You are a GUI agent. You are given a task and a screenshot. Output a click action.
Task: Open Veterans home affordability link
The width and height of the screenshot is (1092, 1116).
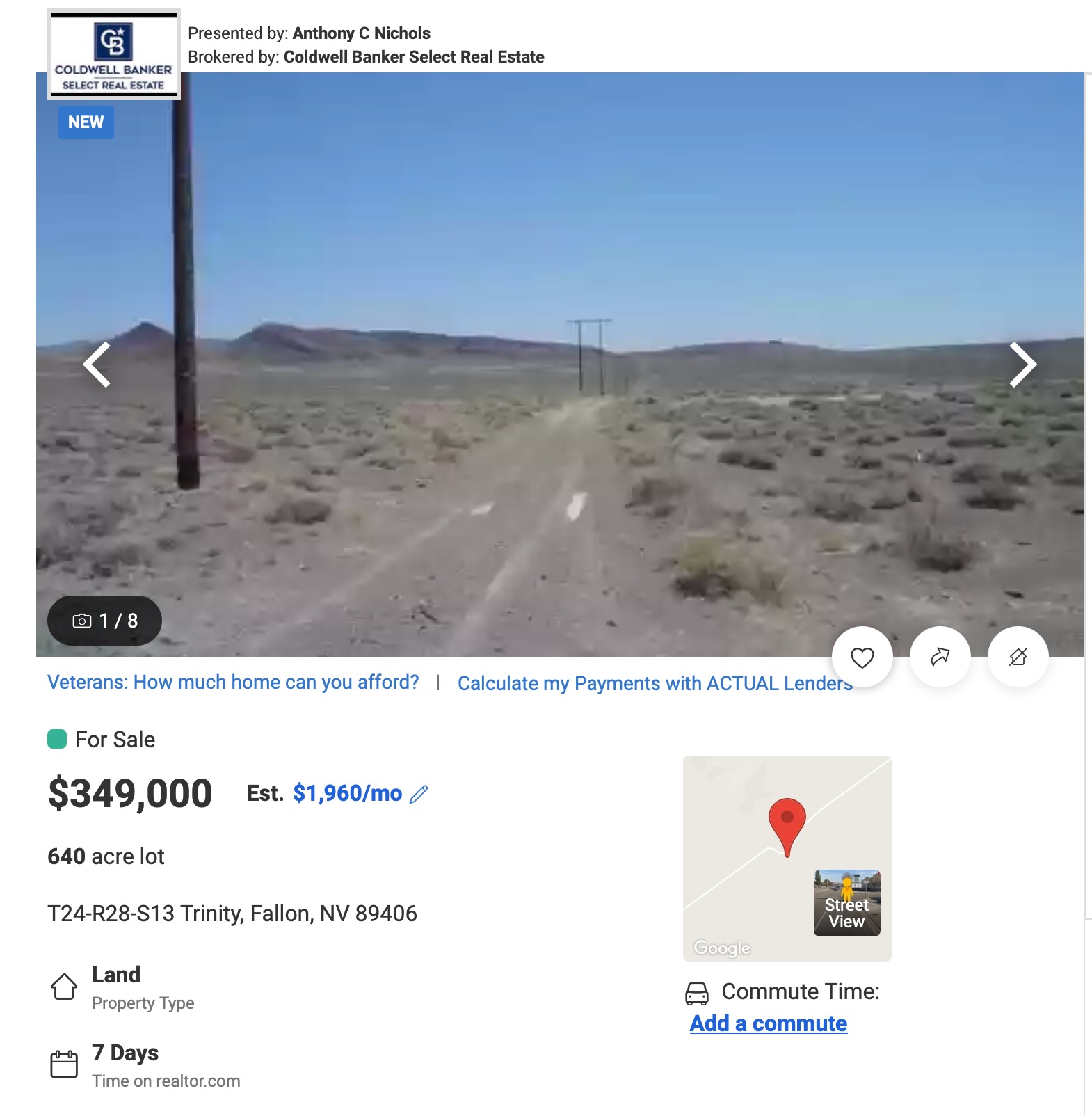pos(233,682)
